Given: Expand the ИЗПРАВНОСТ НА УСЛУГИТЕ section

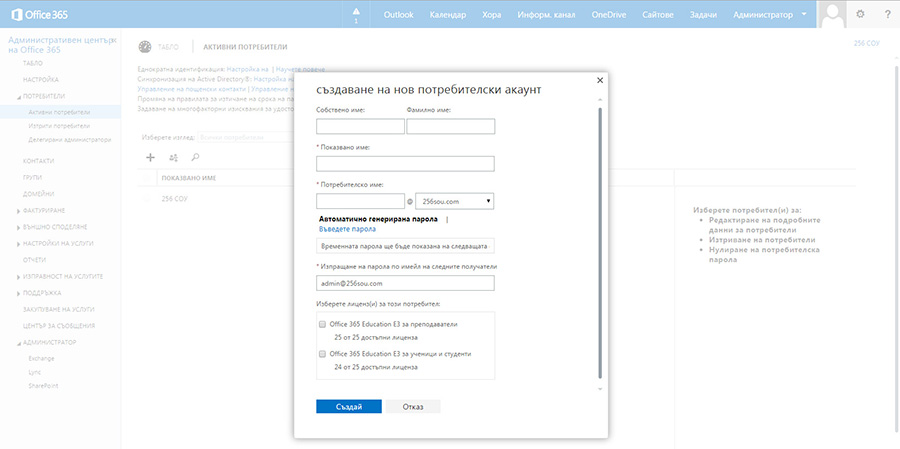Looking at the screenshot, I should click(x=19, y=277).
